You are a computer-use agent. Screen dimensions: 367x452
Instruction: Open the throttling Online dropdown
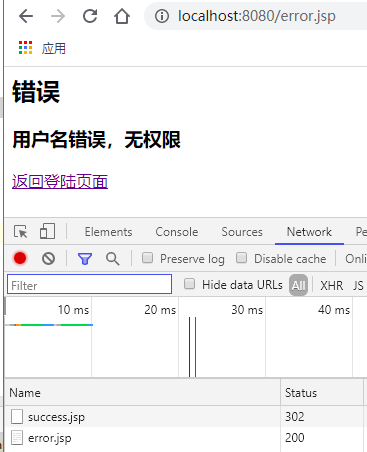pos(356,259)
